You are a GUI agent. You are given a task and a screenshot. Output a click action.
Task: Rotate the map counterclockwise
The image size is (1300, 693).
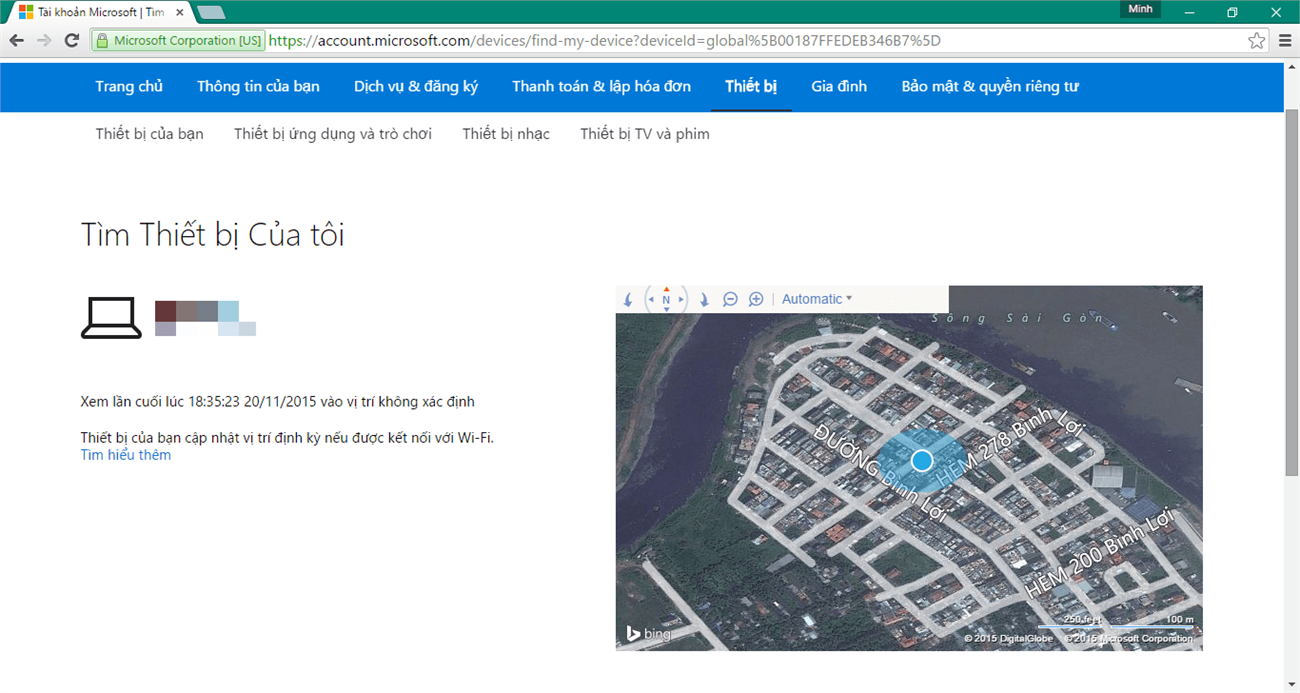point(628,299)
